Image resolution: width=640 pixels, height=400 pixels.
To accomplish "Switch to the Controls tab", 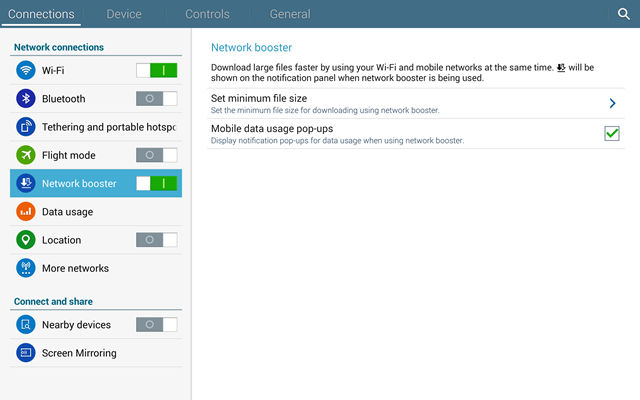I will coord(207,14).
